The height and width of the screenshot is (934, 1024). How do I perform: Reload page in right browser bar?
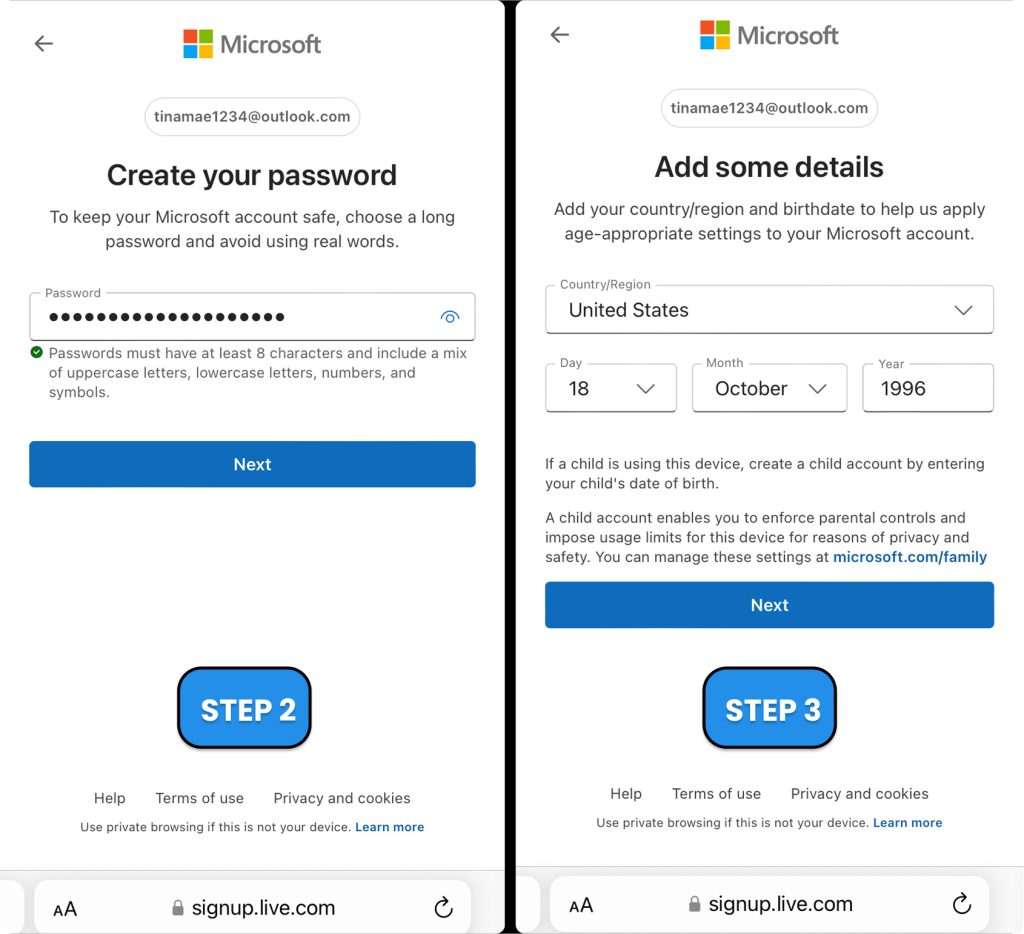[x=961, y=903]
